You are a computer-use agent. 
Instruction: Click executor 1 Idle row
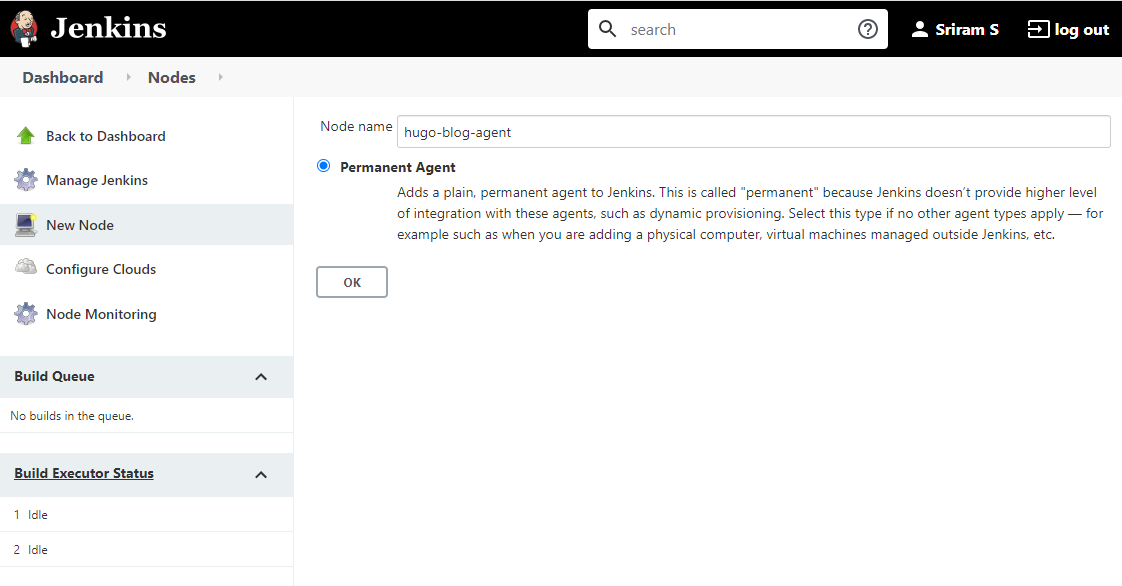click(147, 514)
